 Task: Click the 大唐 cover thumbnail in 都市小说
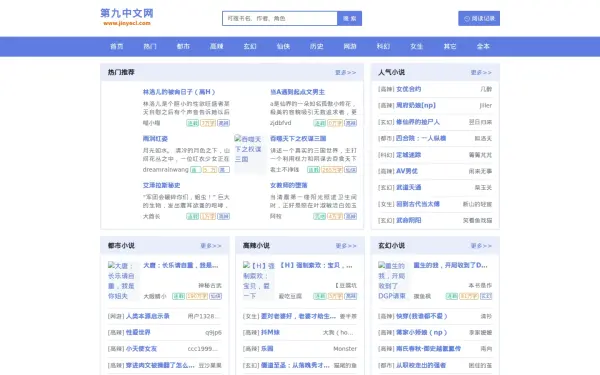123,281
